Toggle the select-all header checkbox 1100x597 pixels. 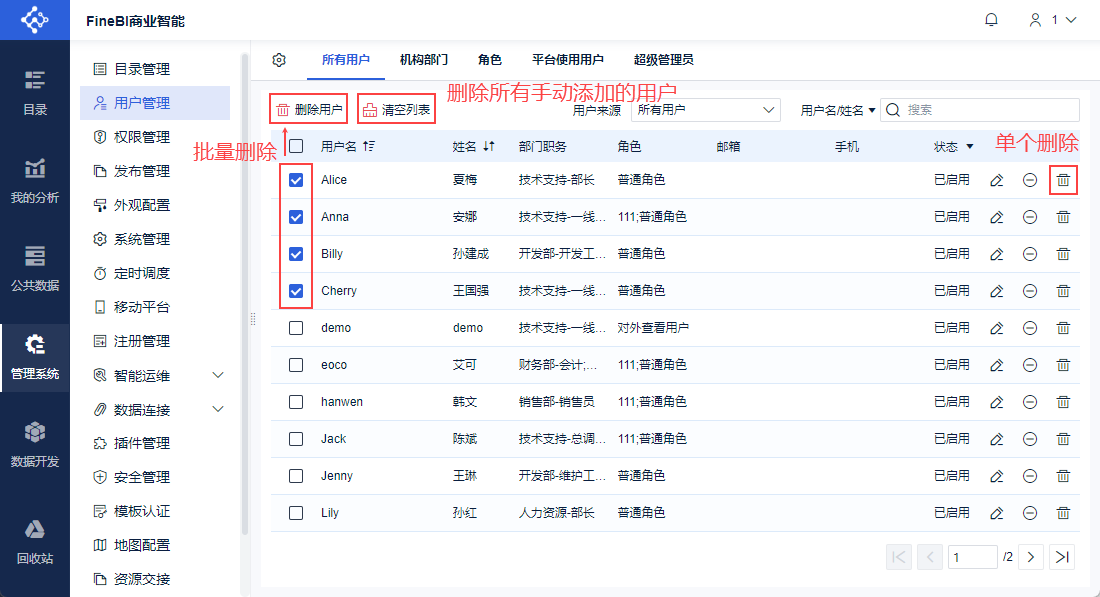295,145
